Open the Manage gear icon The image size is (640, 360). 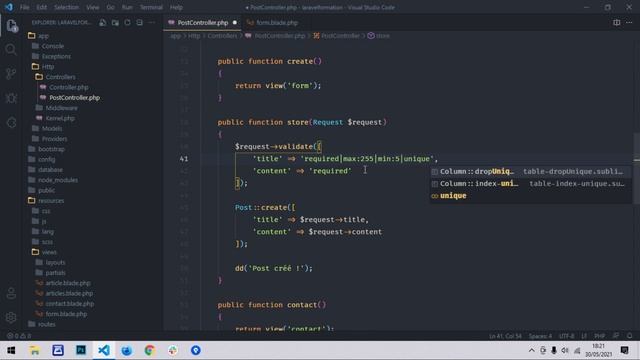click(11, 317)
